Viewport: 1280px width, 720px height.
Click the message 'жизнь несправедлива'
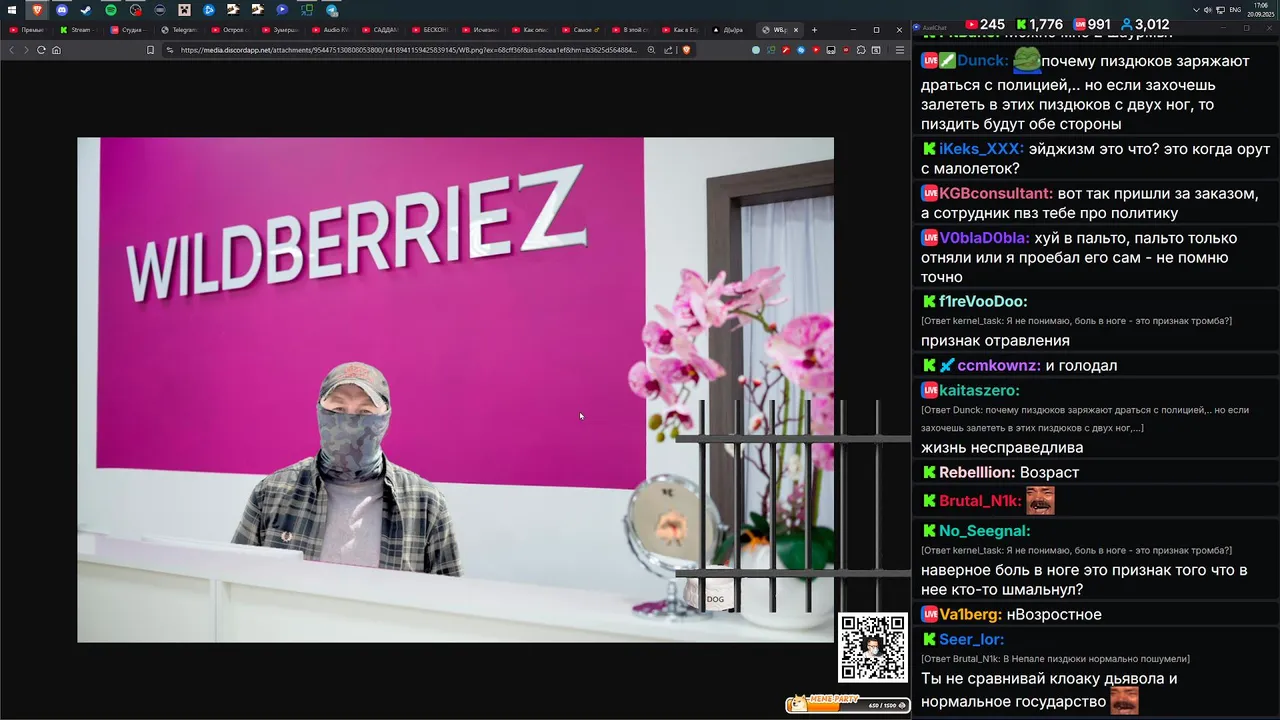1002,448
